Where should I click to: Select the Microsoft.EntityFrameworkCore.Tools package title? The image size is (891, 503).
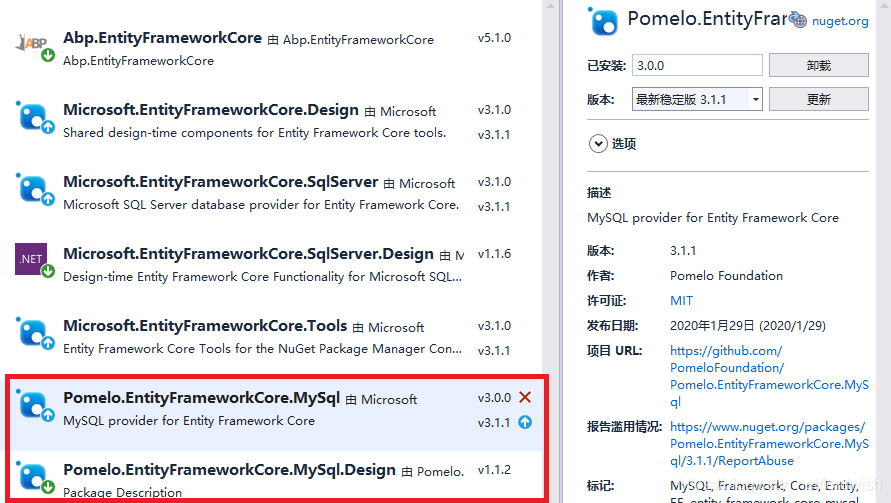[205, 326]
